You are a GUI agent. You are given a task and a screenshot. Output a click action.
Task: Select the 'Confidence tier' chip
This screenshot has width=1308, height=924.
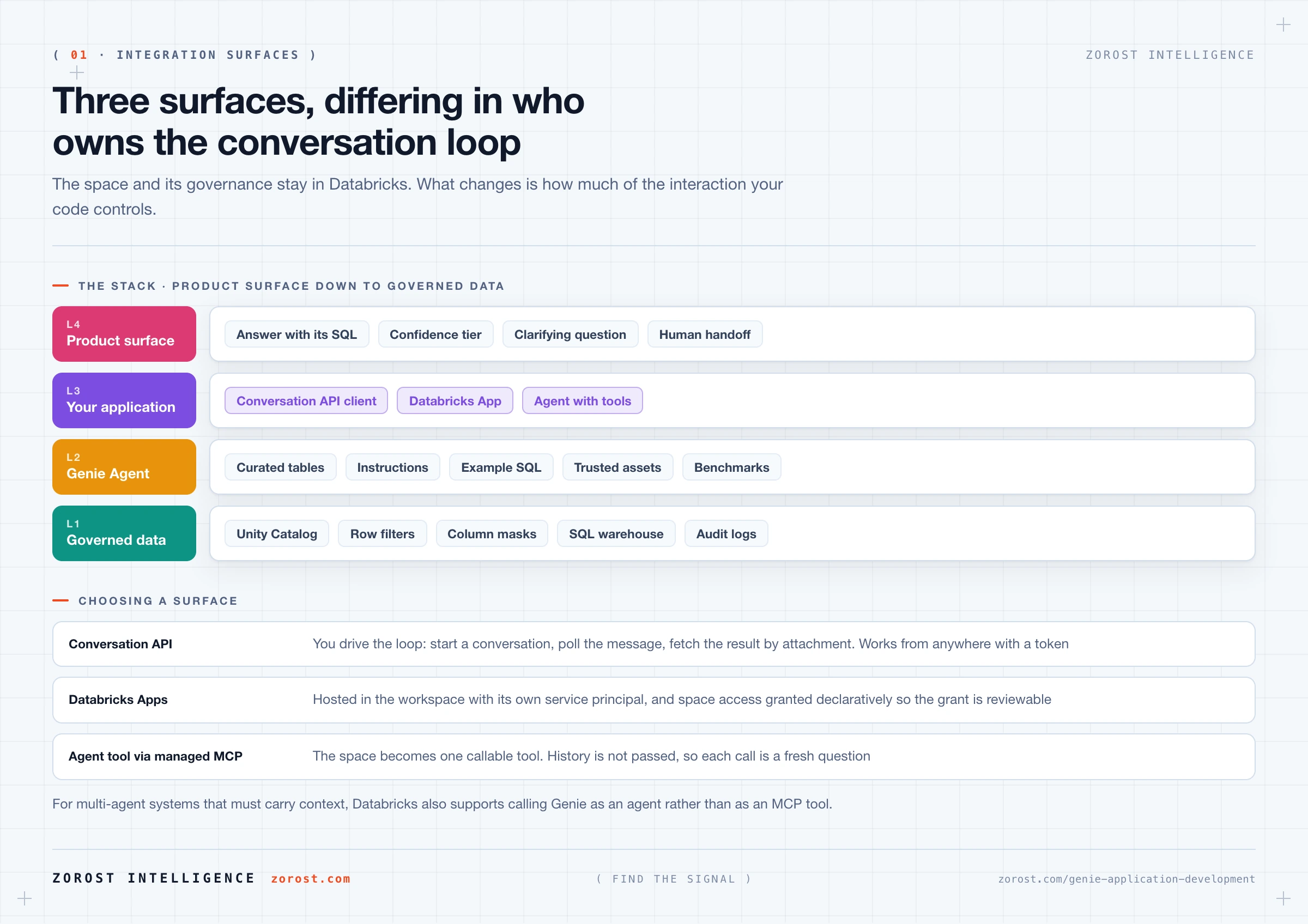point(435,334)
